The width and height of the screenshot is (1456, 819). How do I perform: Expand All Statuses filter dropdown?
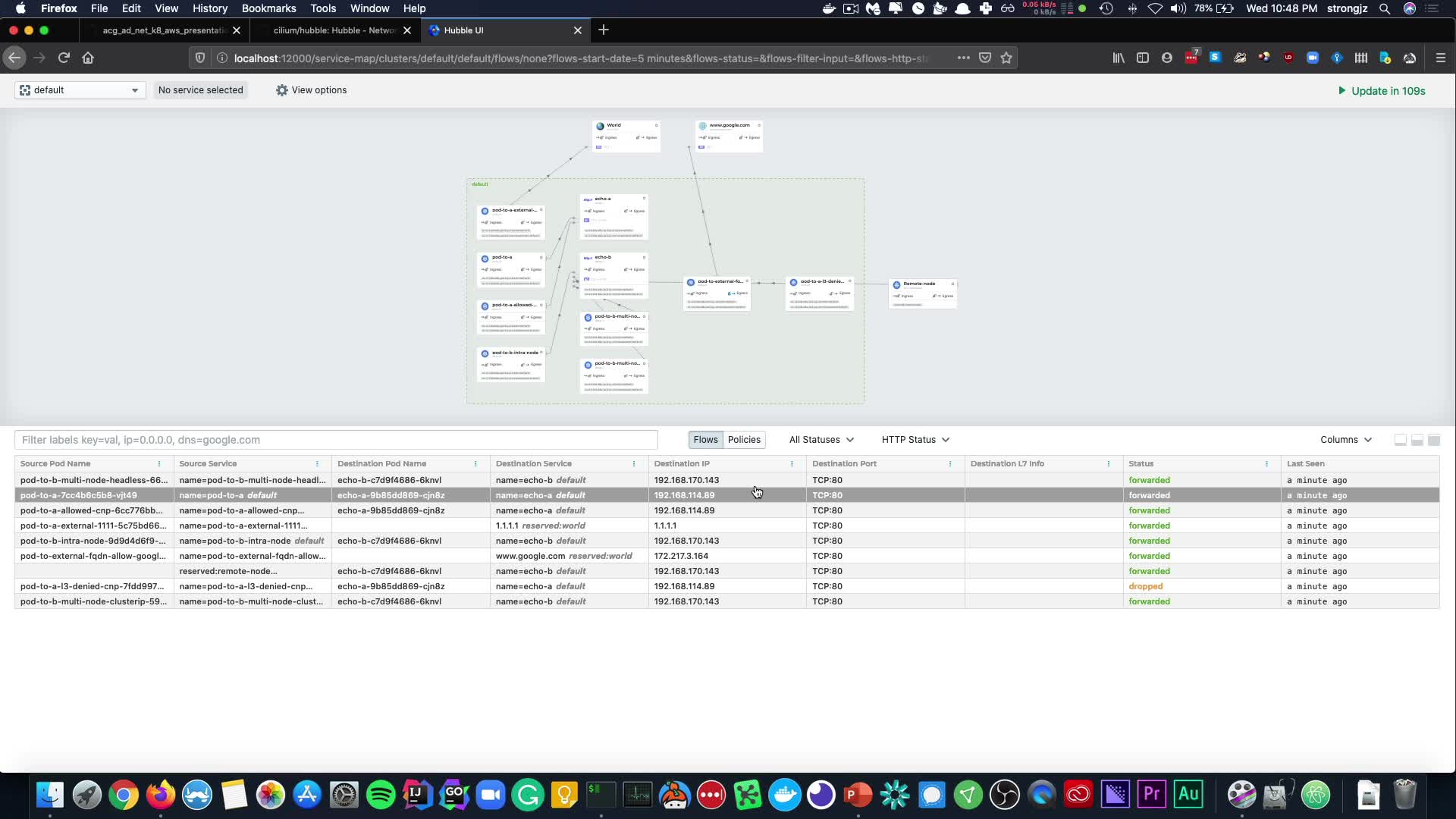[x=821, y=440]
